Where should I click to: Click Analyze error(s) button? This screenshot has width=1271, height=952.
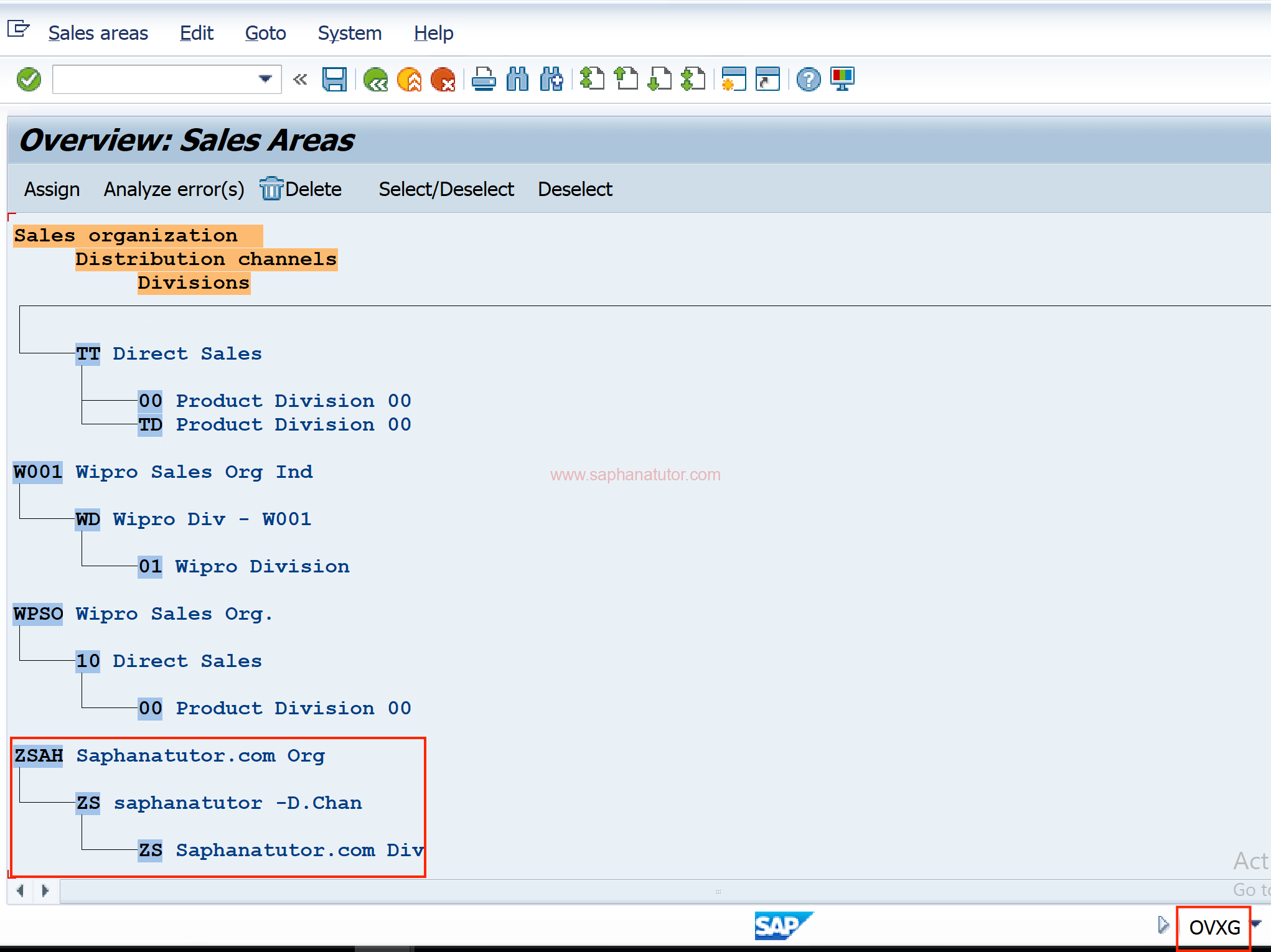[174, 189]
